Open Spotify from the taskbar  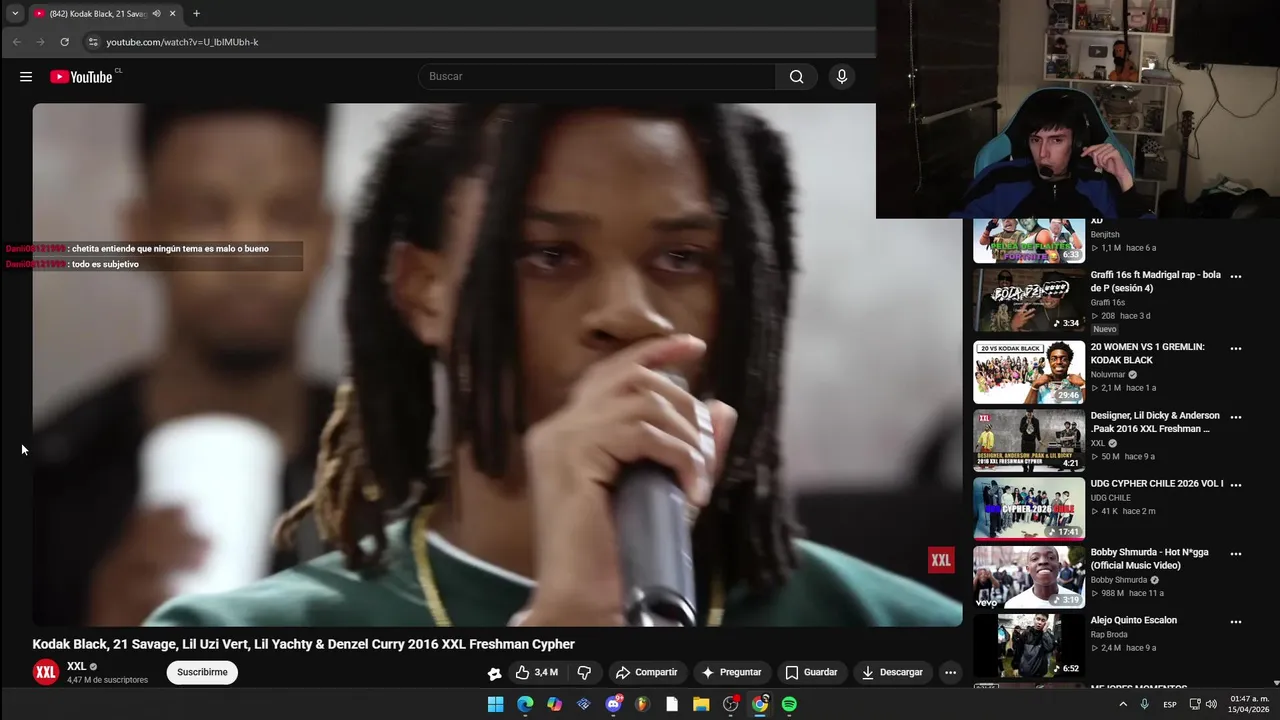789,704
